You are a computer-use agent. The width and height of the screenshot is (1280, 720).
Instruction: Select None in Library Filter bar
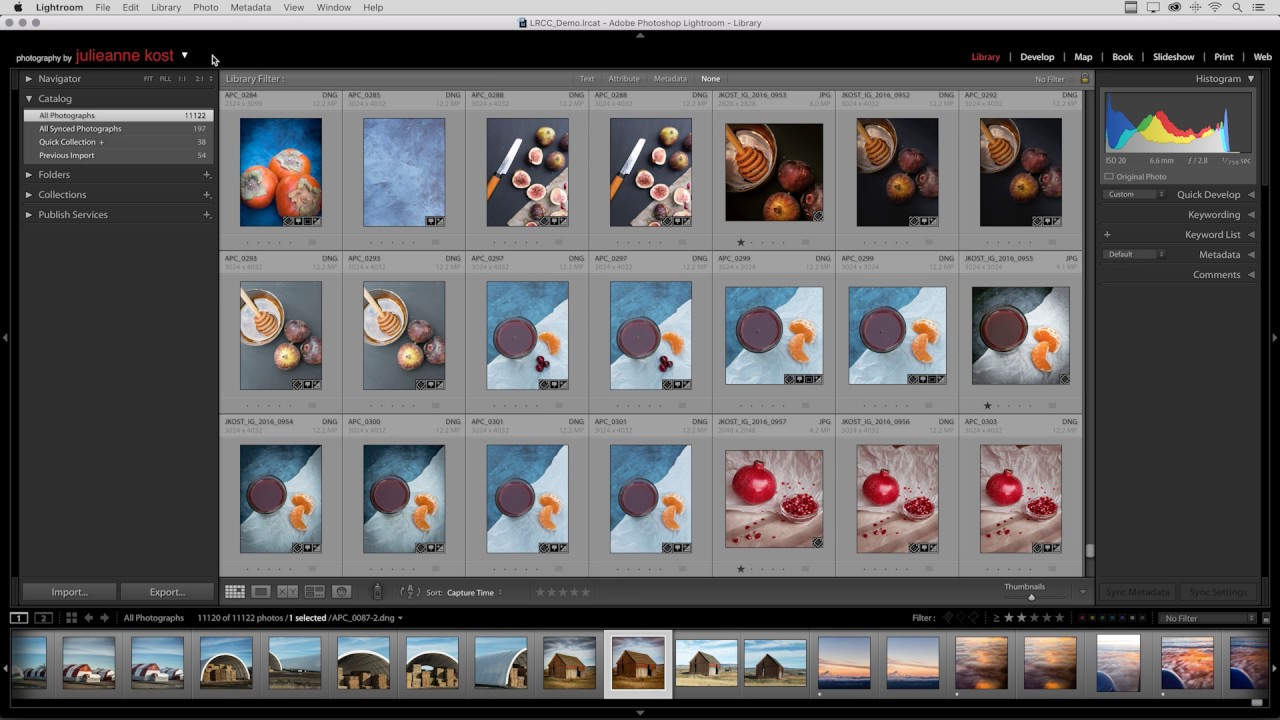710,79
